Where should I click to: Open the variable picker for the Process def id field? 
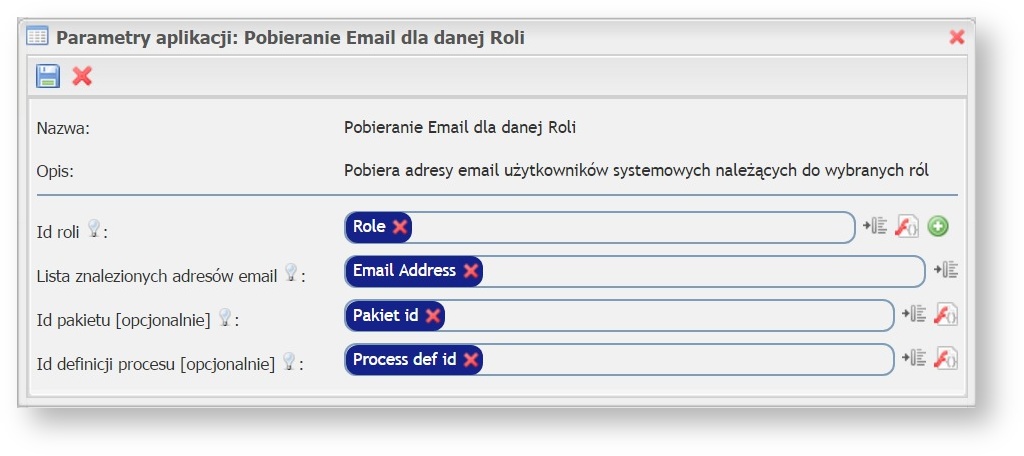click(913, 358)
